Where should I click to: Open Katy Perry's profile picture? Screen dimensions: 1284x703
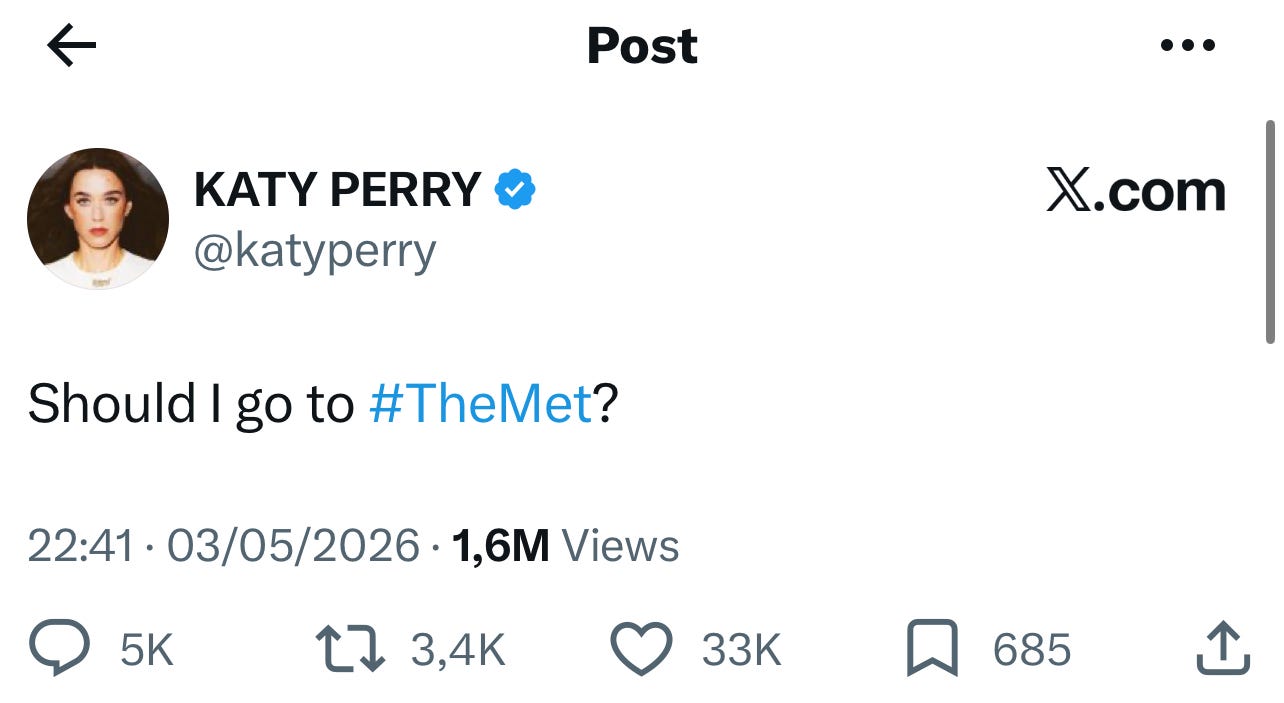click(x=98, y=219)
